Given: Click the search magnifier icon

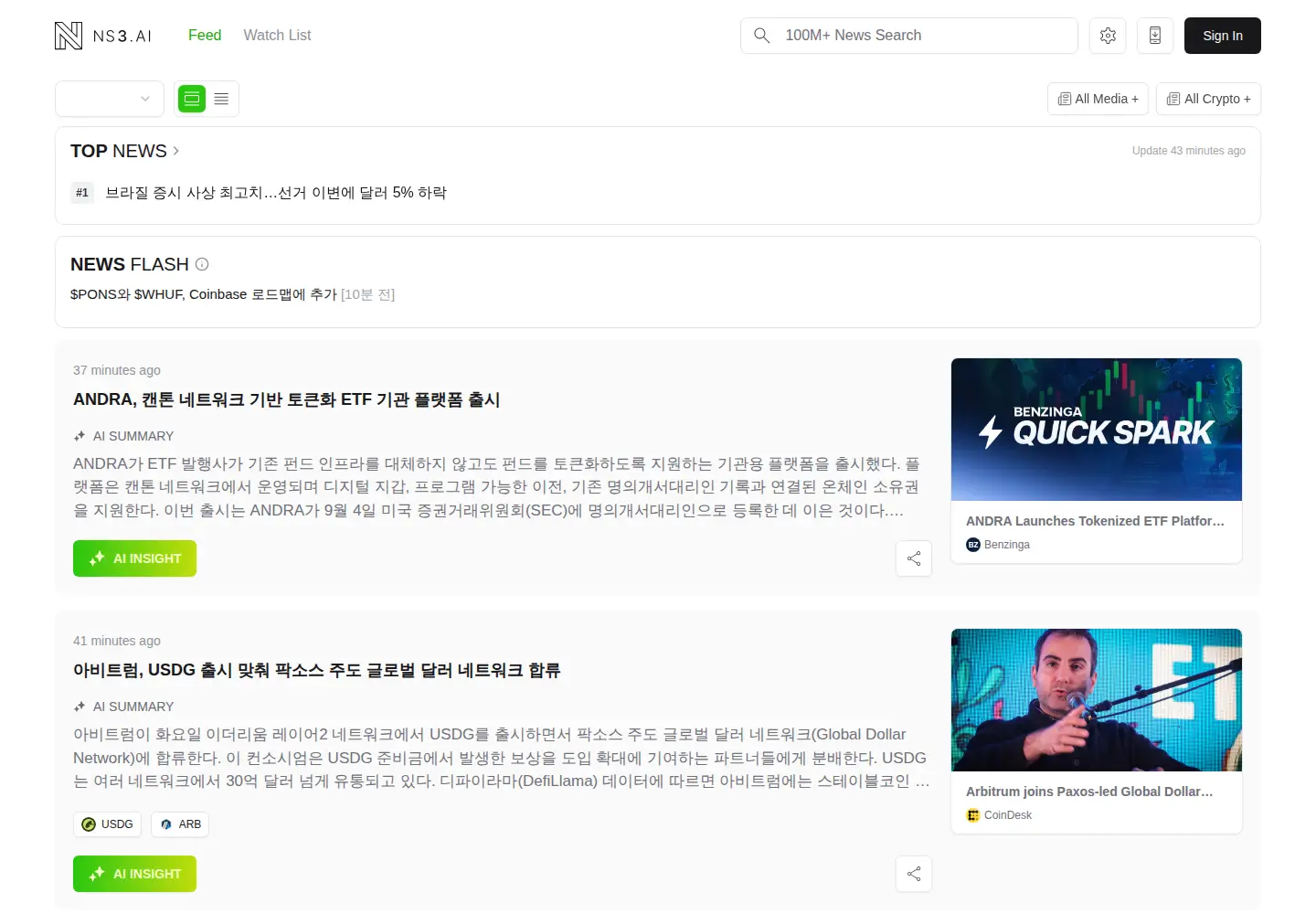Looking at the screenshot, I should (x=761, y=36).
